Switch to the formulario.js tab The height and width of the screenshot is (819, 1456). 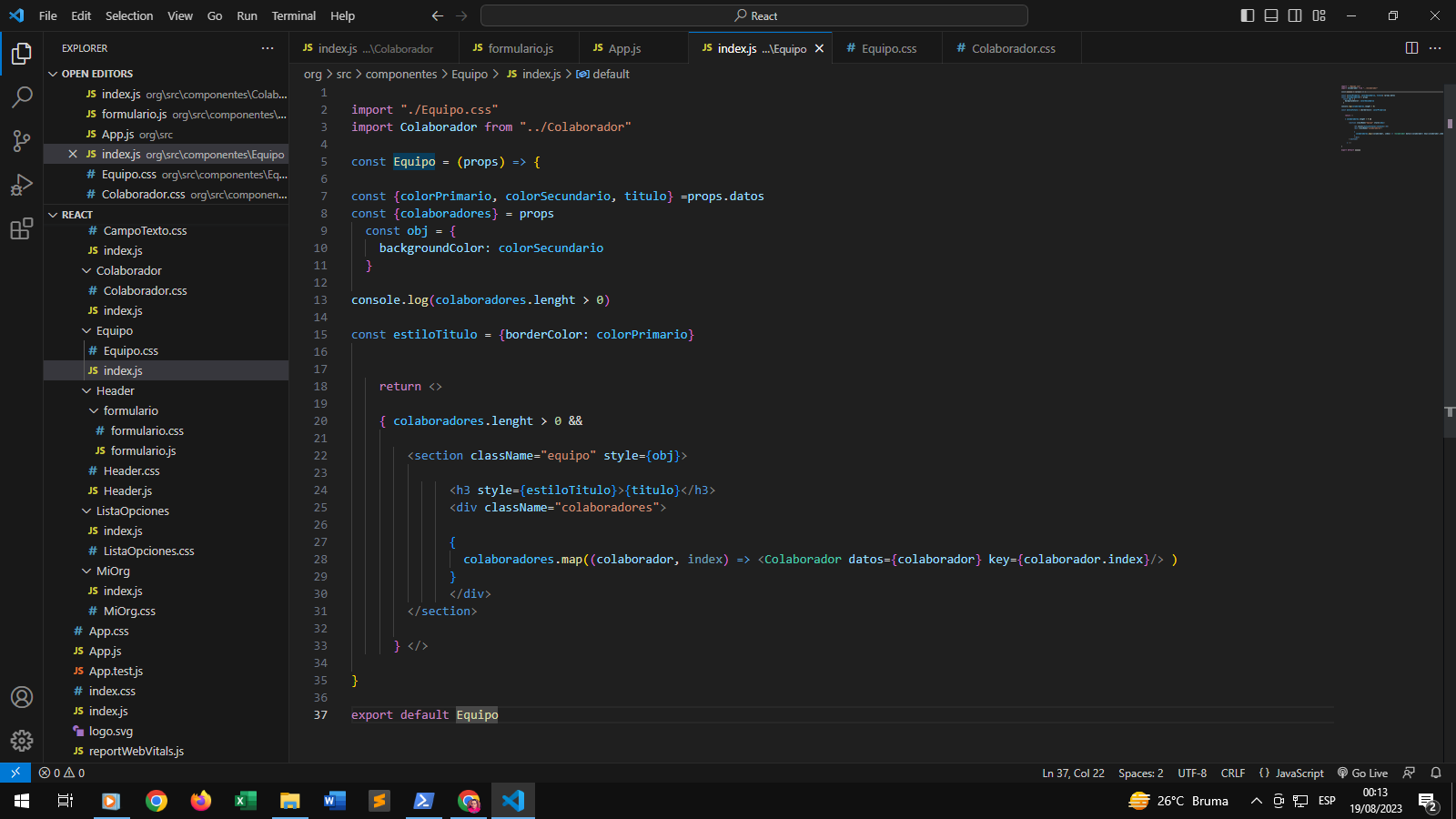tap(520, 48)
